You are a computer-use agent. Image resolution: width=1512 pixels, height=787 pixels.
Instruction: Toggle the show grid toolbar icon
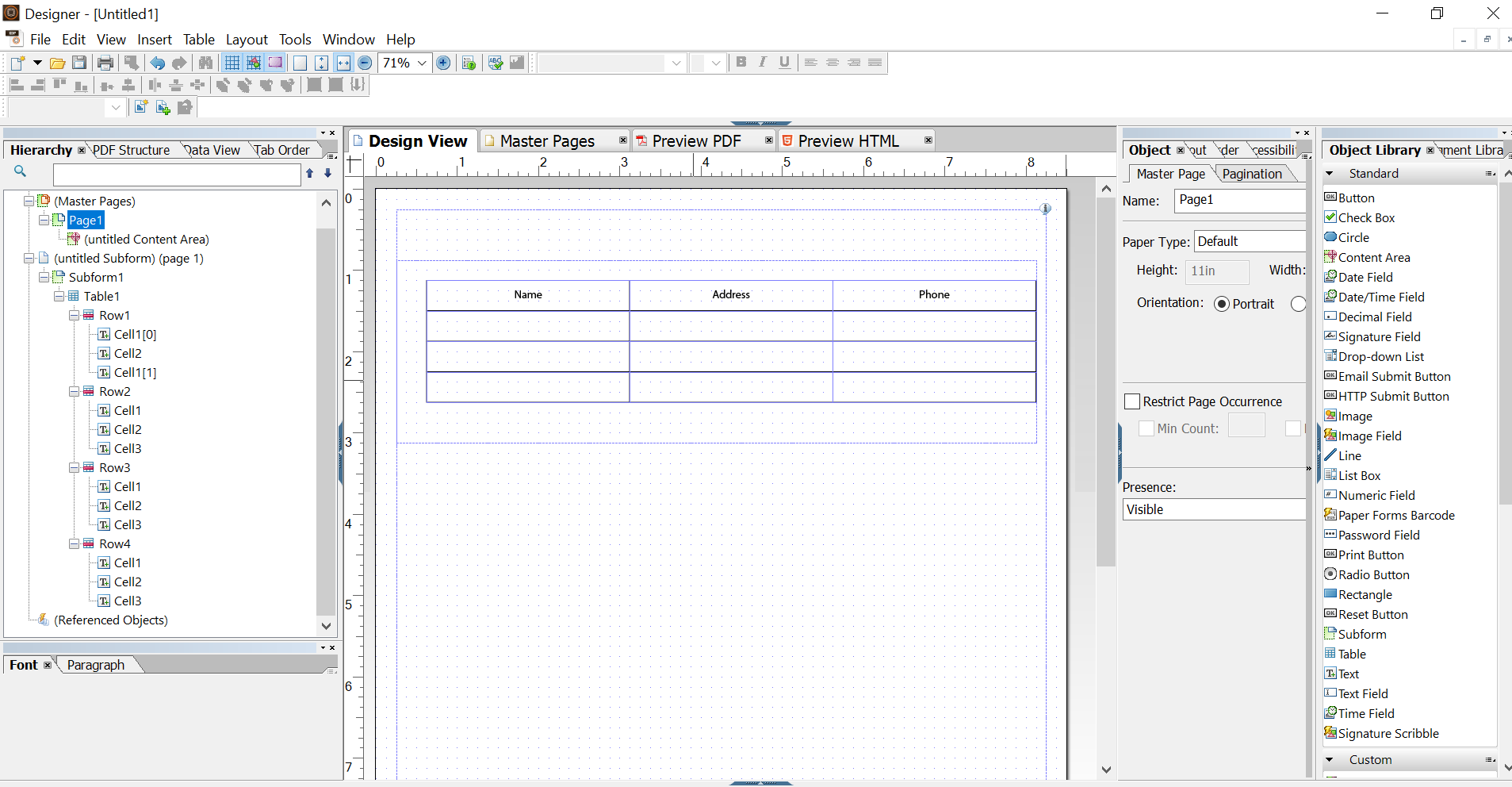click(232, 63)
